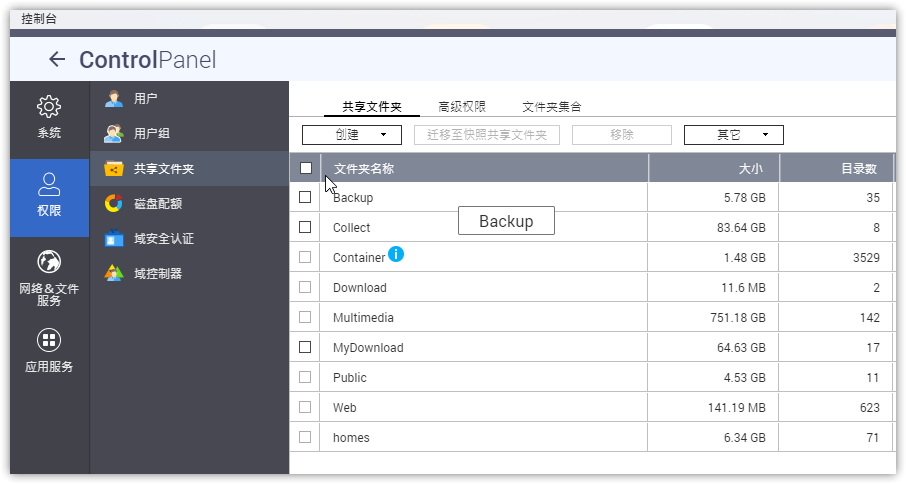Screen dimensions: 906x484
Task: Switch to the 高级权限 tab
Action: point(462,107)
